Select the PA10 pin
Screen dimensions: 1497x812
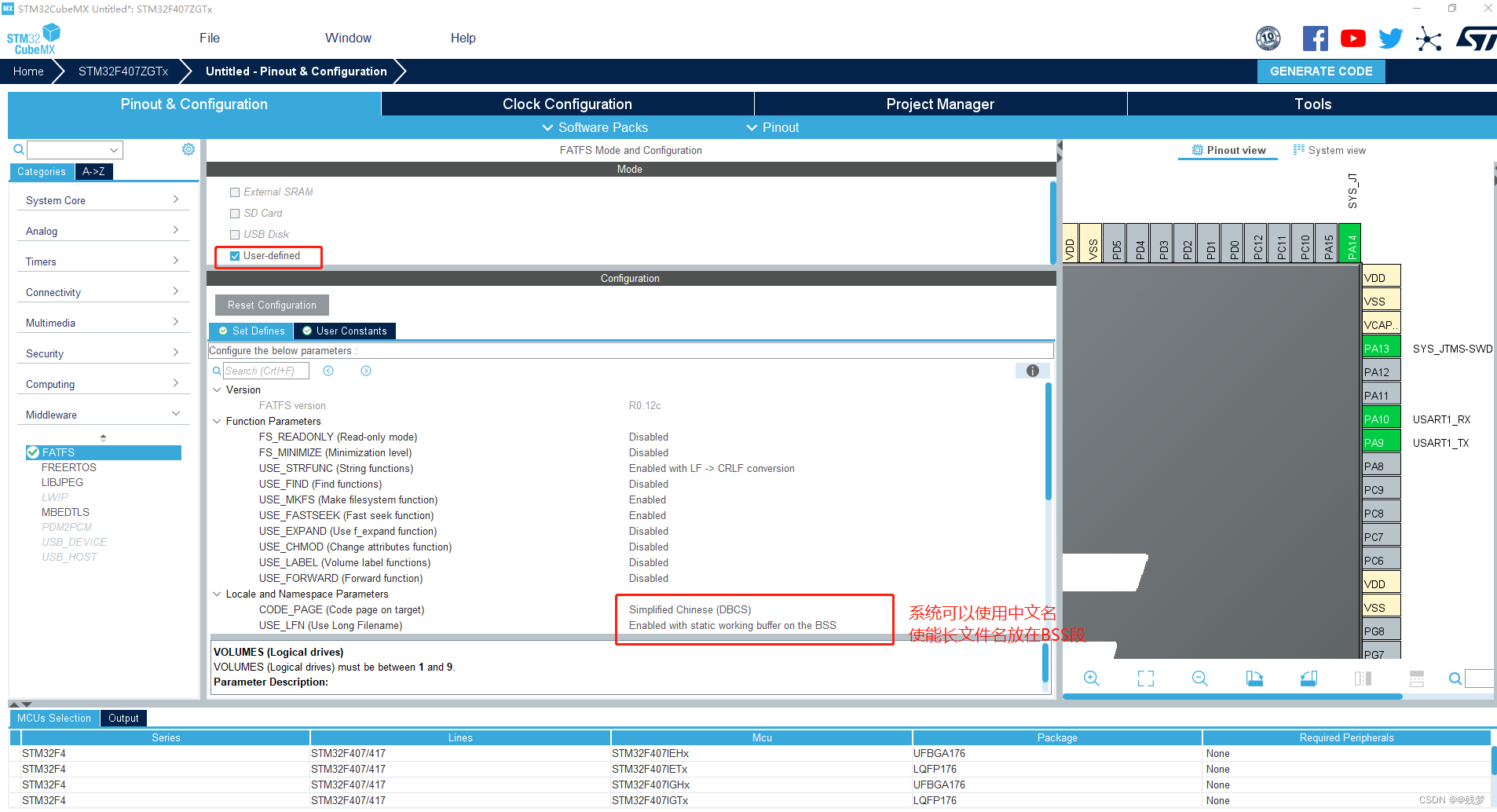click(1382, 419)
